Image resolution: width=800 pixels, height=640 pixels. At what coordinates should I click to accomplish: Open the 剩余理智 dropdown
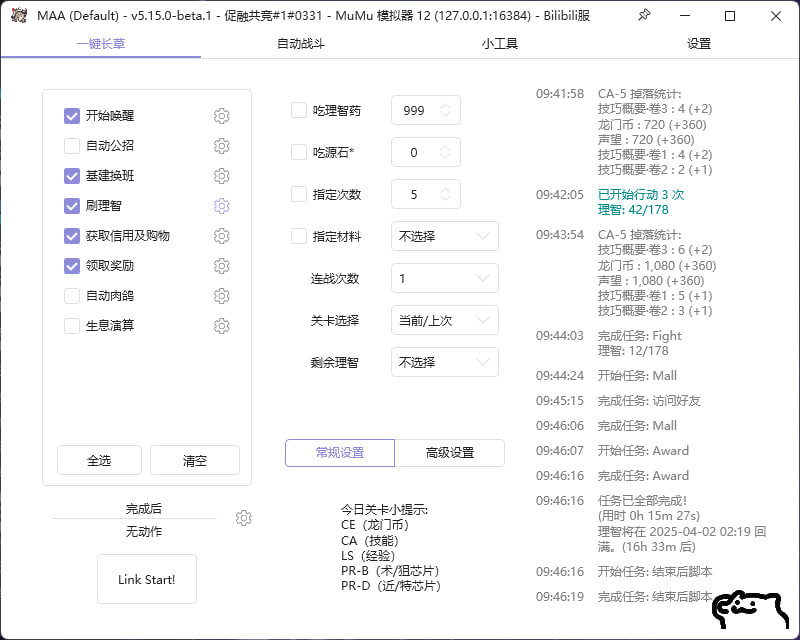[444, 363]
